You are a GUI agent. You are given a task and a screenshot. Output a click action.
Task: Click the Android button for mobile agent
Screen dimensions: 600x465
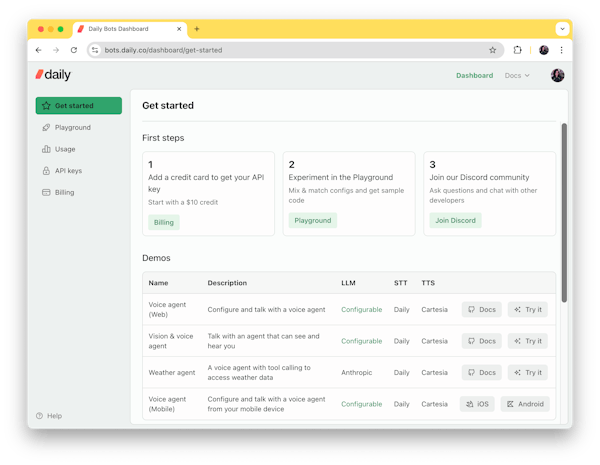click(x=525, y=404)
